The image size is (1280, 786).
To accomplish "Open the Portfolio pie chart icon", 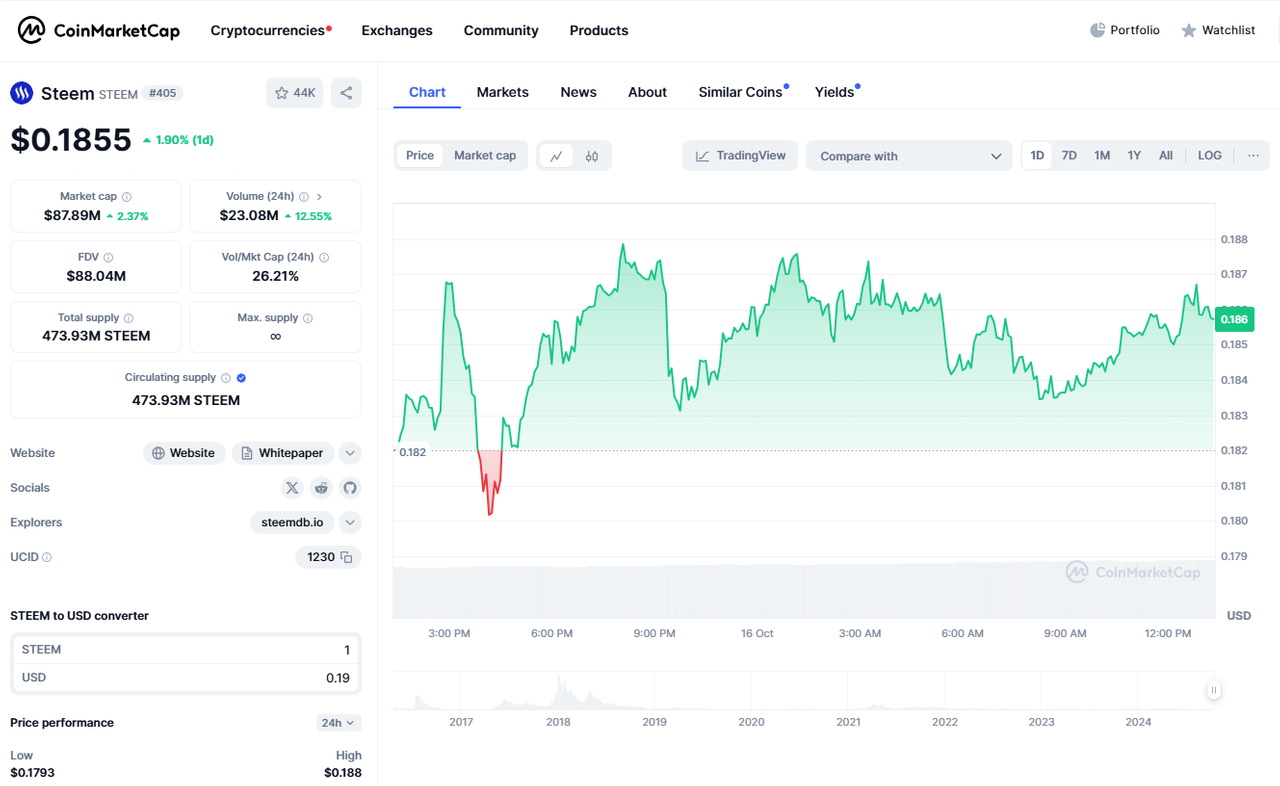I will click(x=1097, y=30).
